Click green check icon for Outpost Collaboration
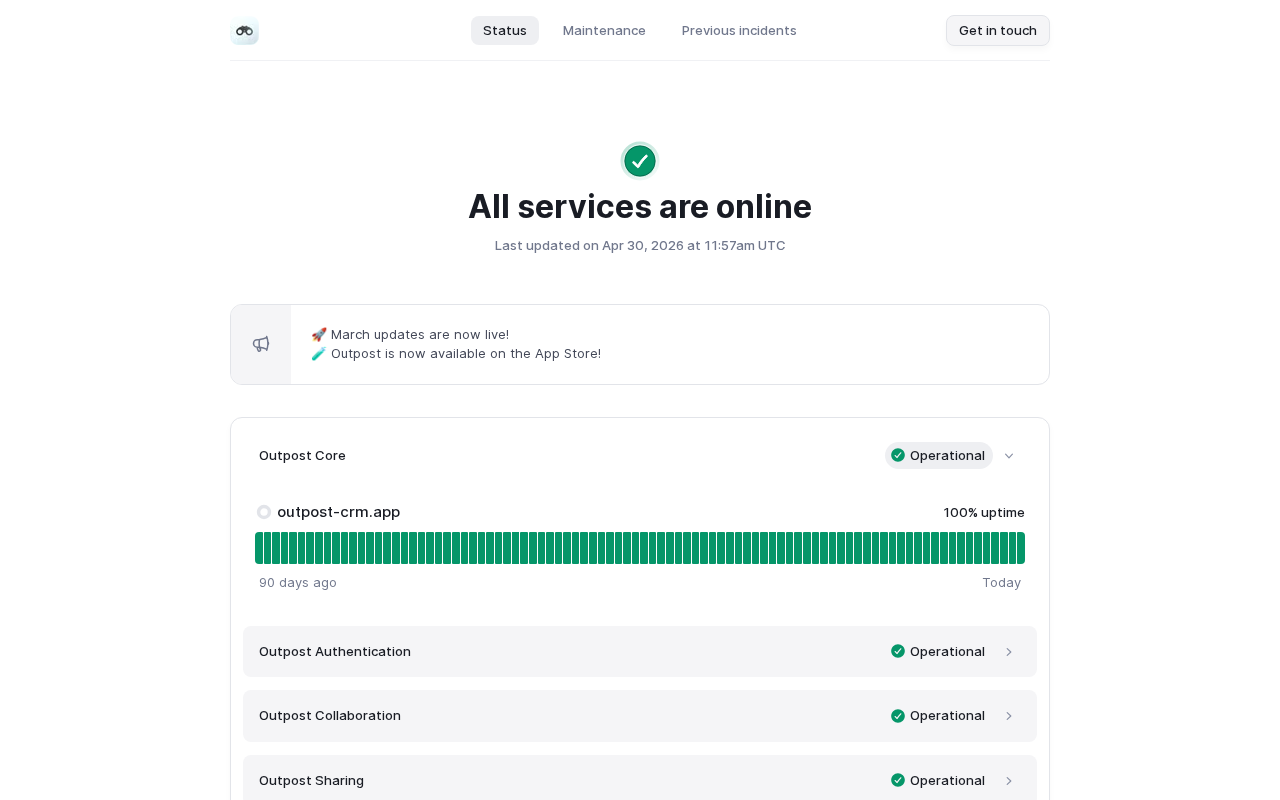 pos(898,716)
